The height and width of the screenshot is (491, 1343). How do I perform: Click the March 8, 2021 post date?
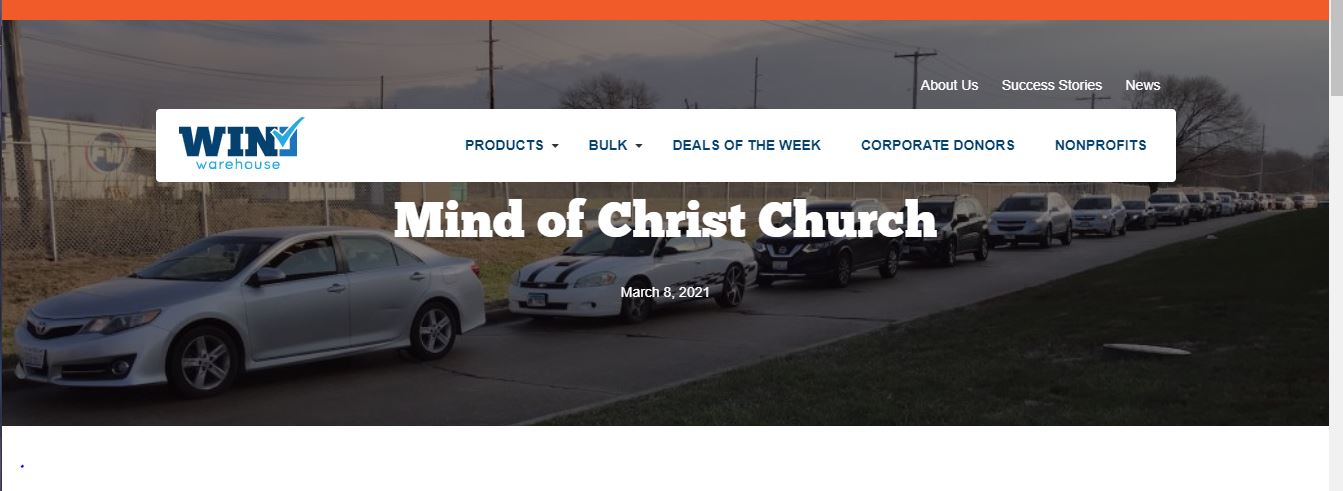click(x=665, y=292)
